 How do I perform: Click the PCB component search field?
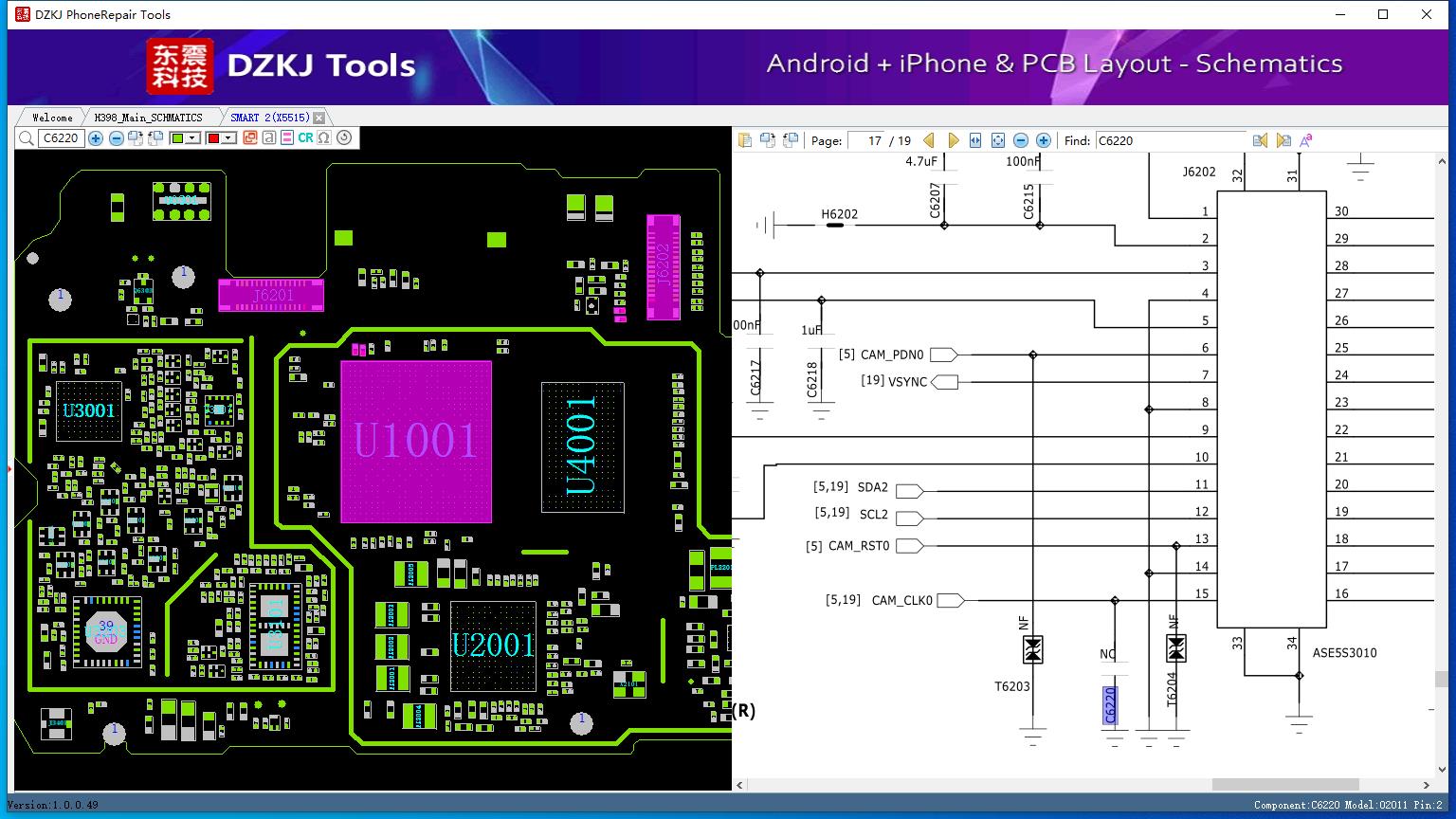61,138
